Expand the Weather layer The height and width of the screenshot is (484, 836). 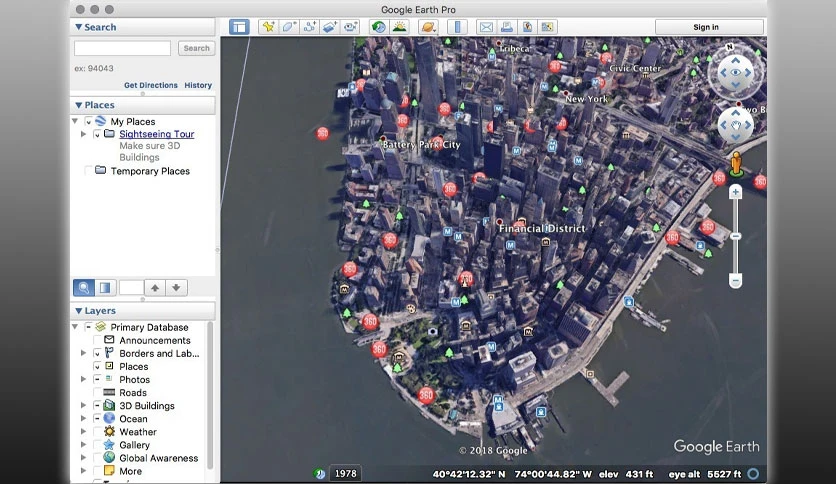pos(83,431)
